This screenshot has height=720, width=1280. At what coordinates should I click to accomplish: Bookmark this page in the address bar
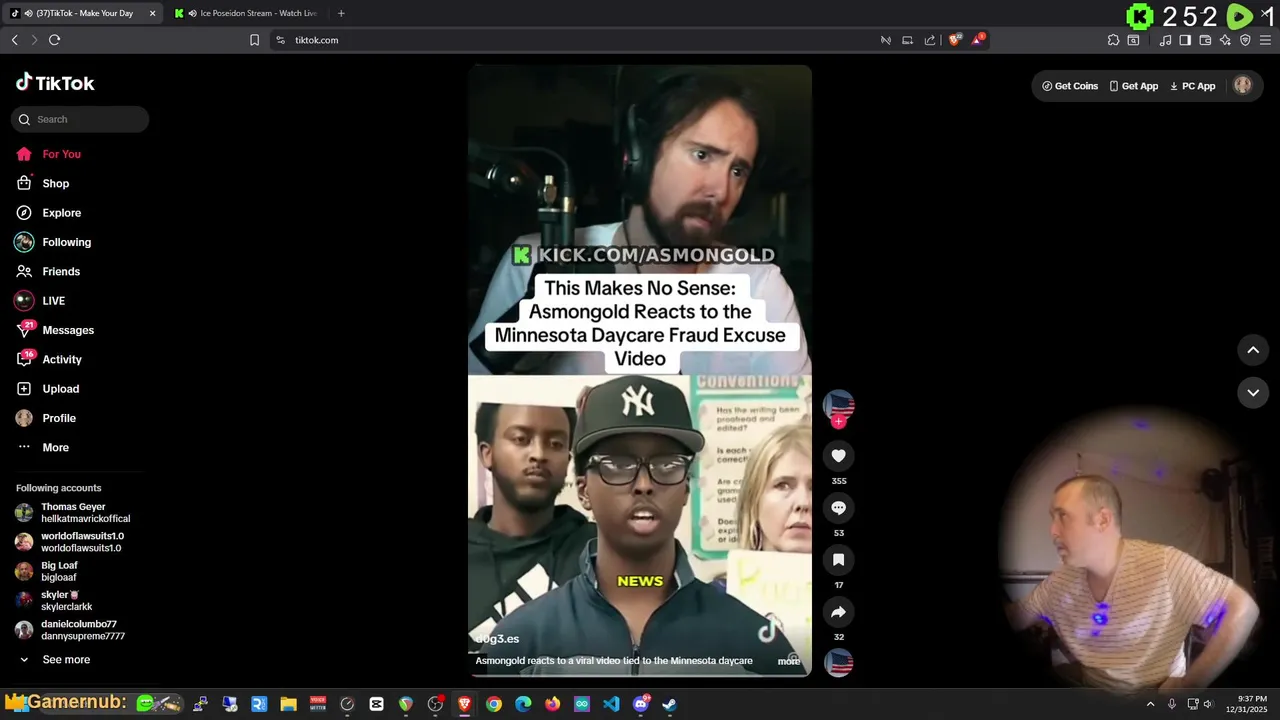254,40
